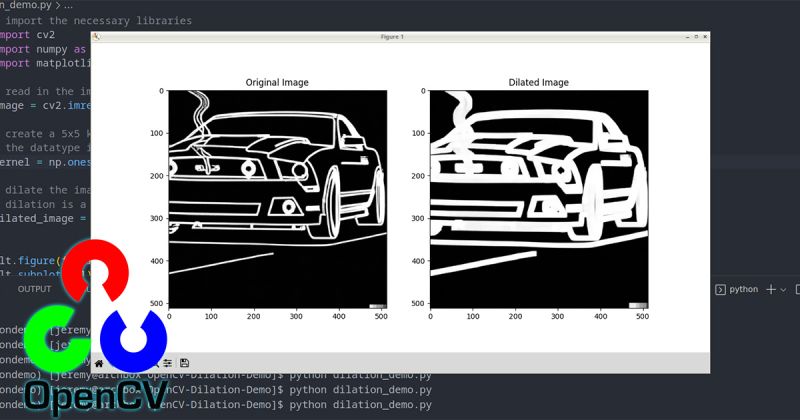Screen dimensions: 800x420
Task: Click inside the Original Image plot
Action: pos(278,200)
